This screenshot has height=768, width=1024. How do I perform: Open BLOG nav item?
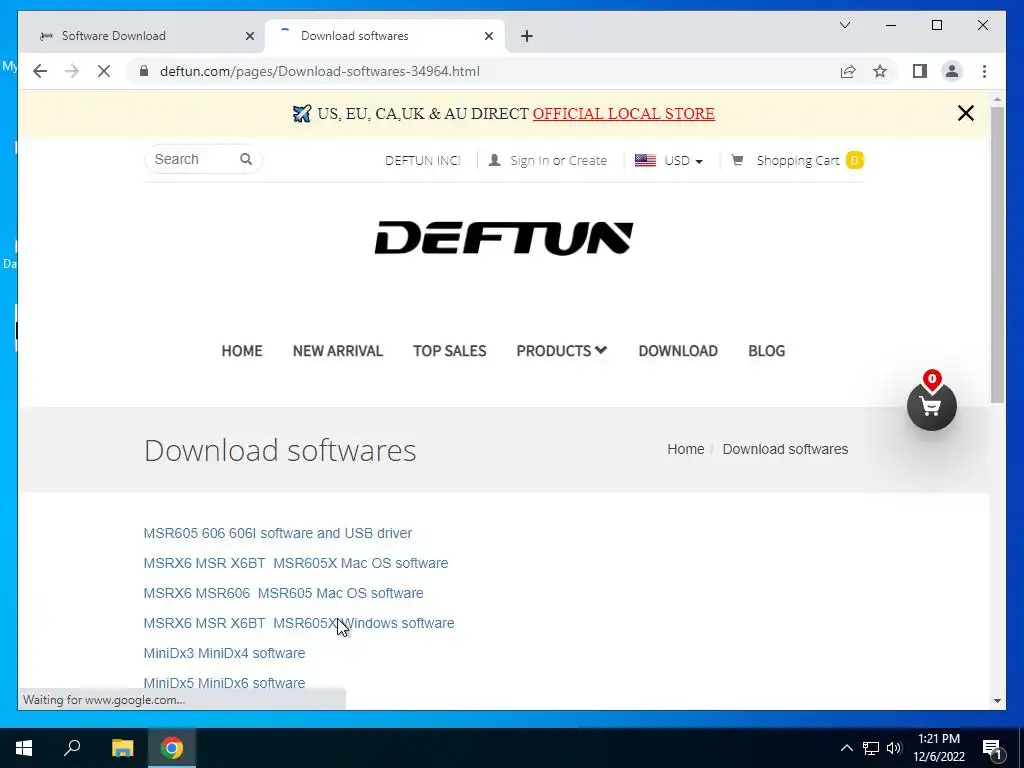[x=766, y=351]
